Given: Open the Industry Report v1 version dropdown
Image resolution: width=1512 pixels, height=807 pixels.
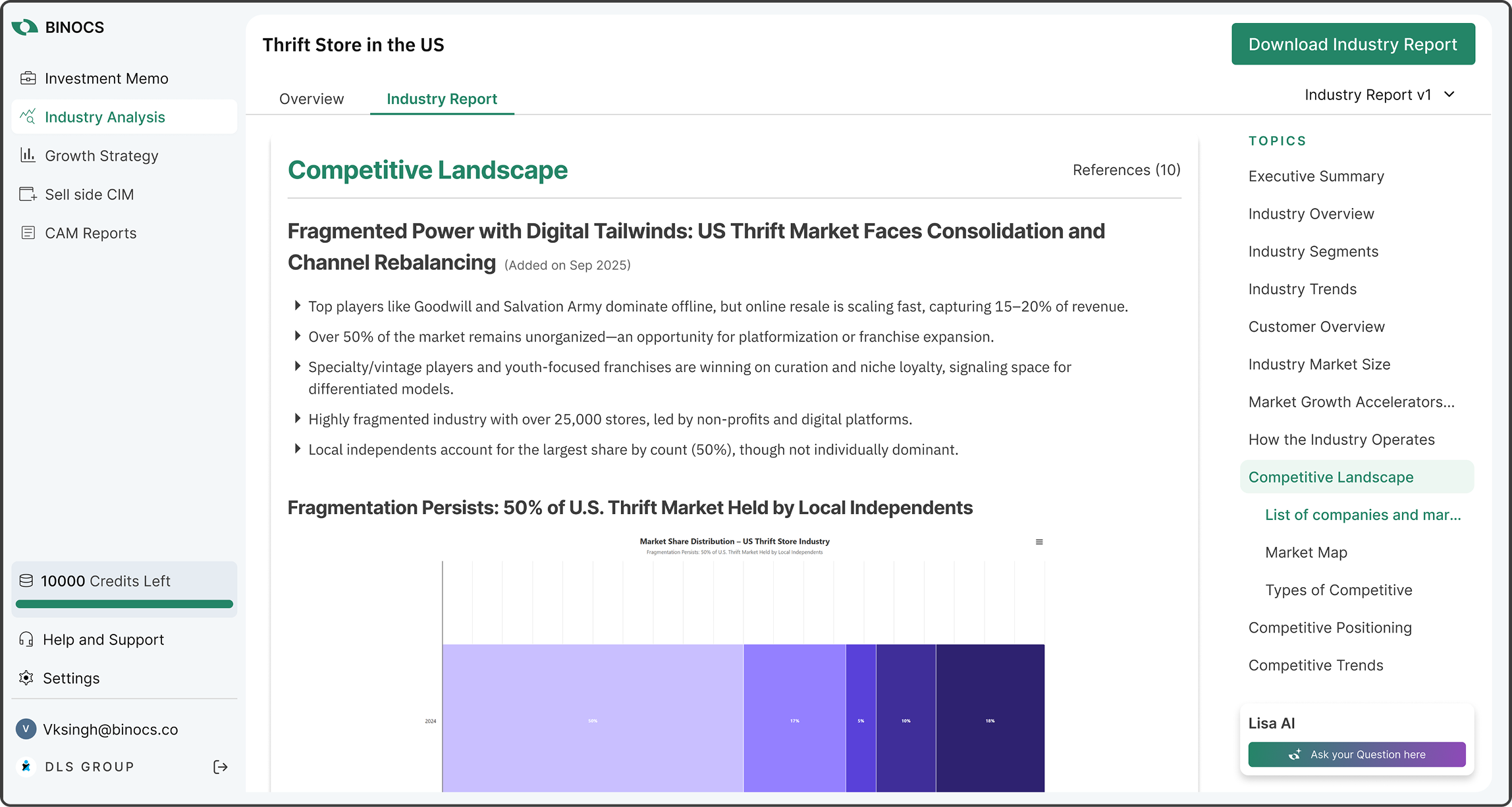Looking at the screenshot, I should pyautogui.click(x=1380, y=95).
